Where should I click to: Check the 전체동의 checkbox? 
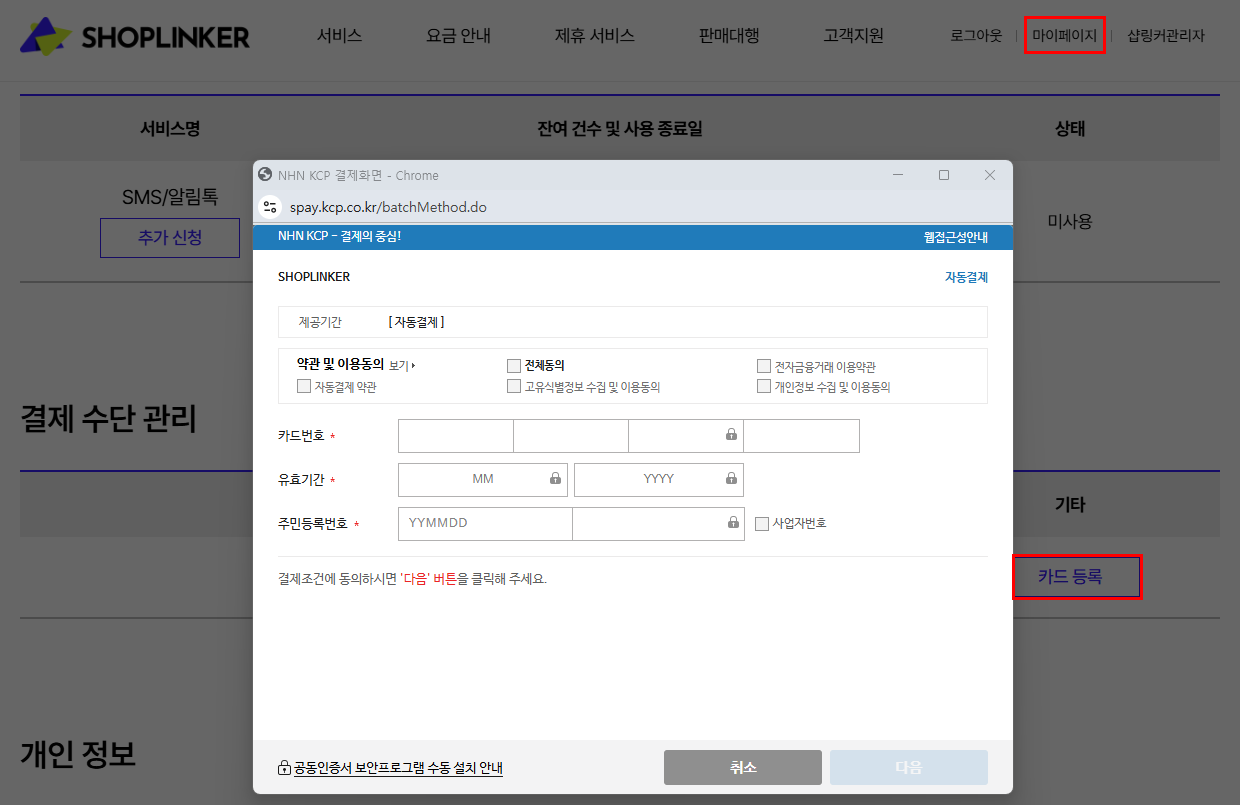[514, 366]
